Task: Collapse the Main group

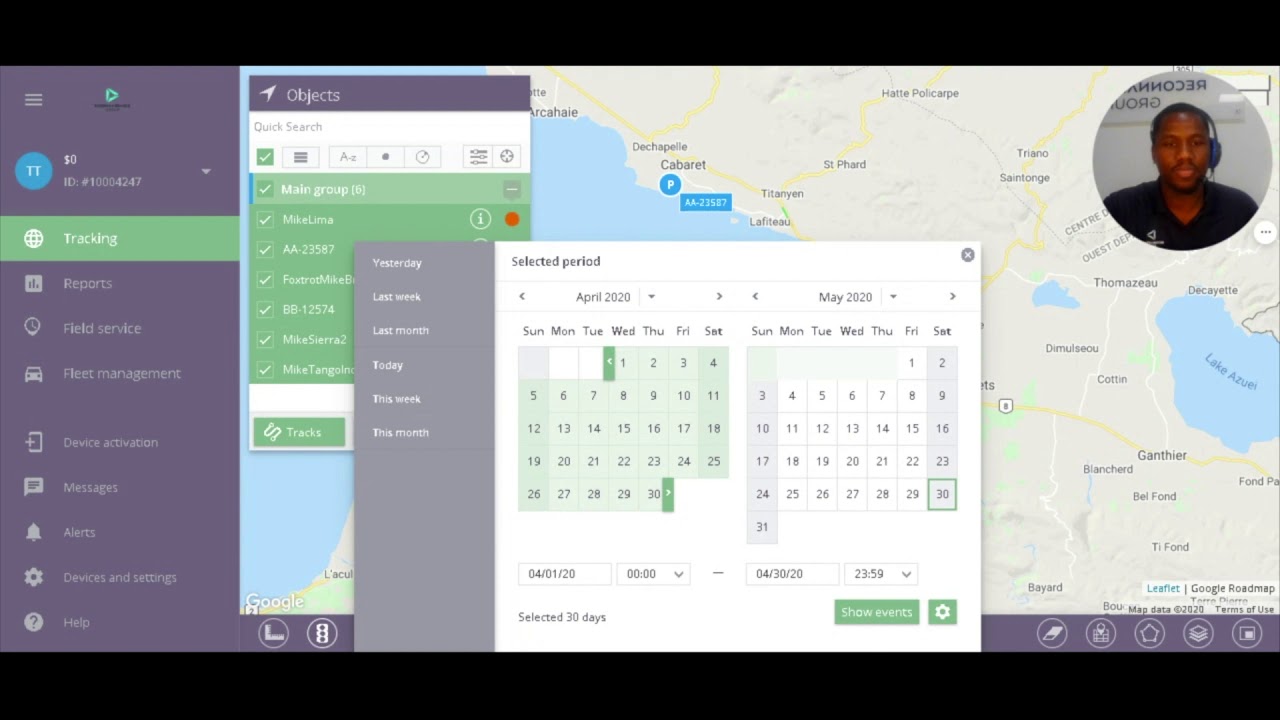Action: coord(512,189)
